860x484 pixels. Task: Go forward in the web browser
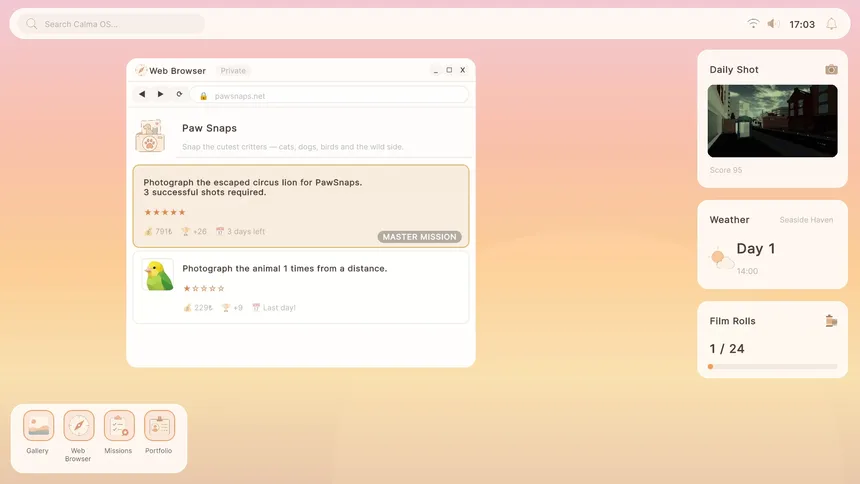(x=160, y=94)
